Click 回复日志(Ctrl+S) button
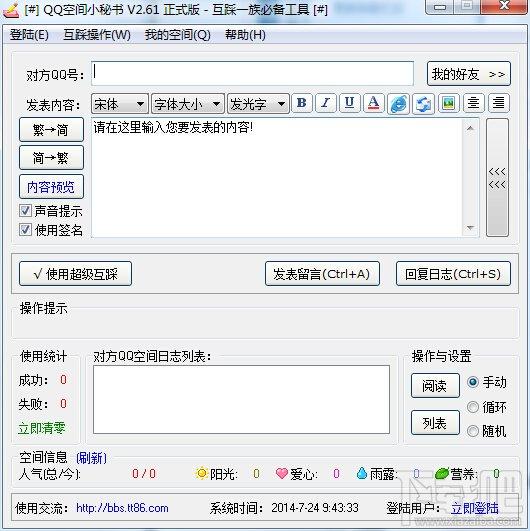530x531 pixels. coord(453,274)
